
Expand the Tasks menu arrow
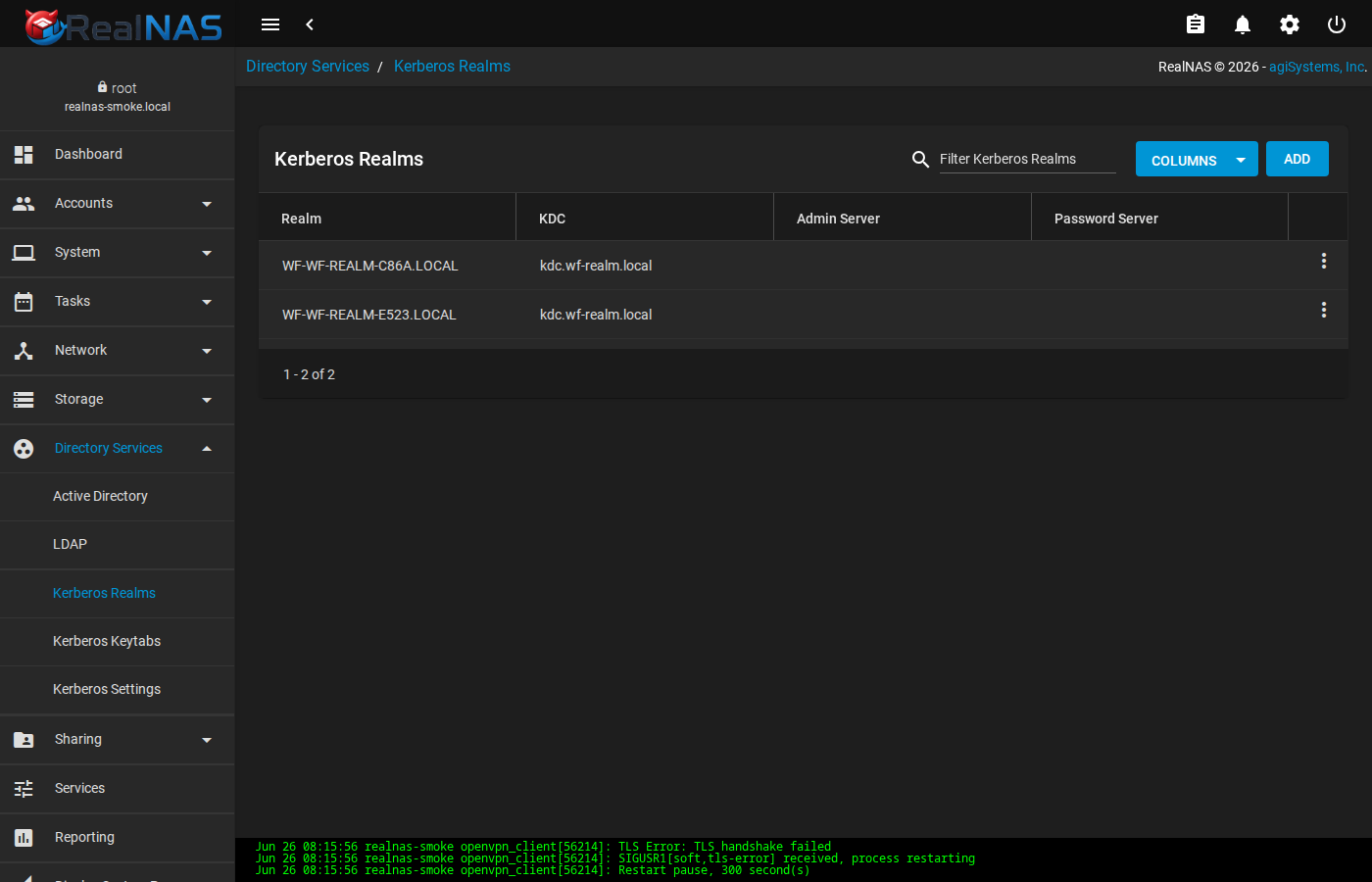point(207,302)
